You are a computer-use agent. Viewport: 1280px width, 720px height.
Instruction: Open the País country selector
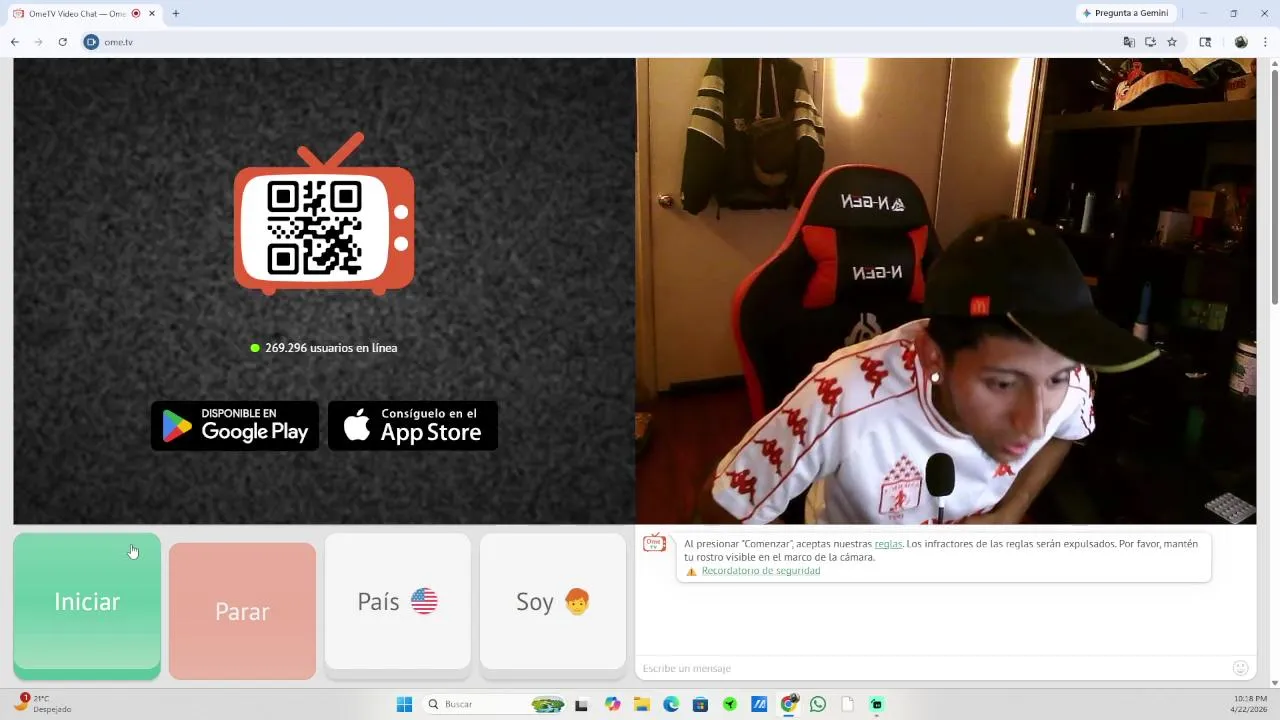[397, 601]
